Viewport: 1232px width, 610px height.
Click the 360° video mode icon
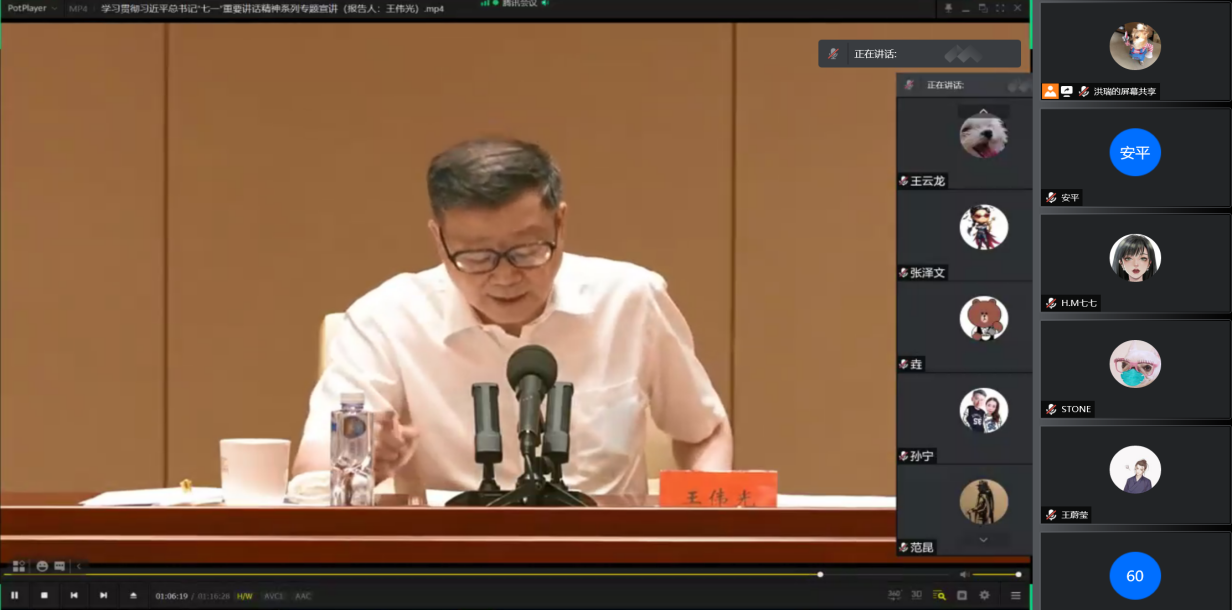895,595
